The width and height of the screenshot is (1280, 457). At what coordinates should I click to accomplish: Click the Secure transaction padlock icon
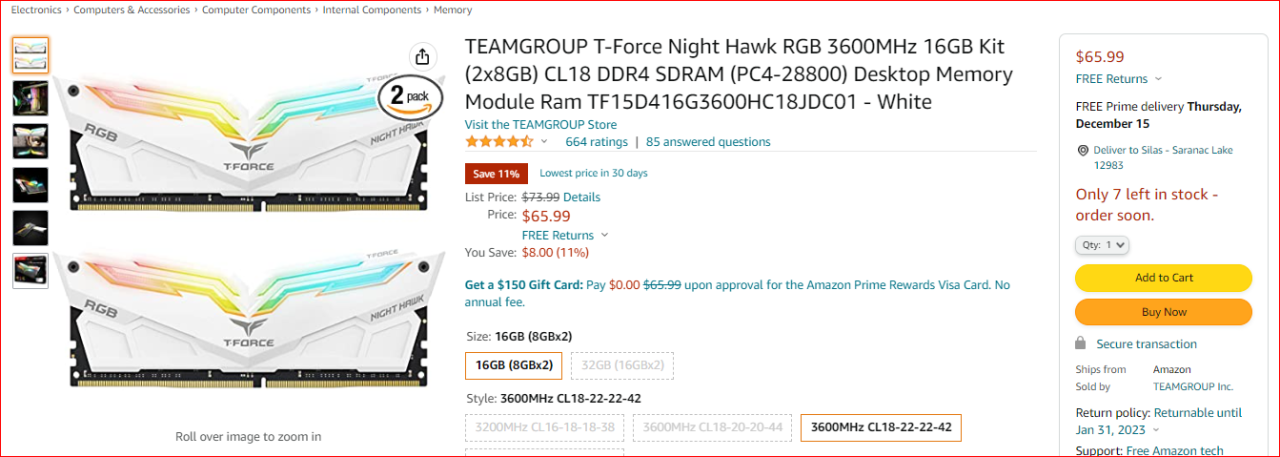click(1082, 344)
